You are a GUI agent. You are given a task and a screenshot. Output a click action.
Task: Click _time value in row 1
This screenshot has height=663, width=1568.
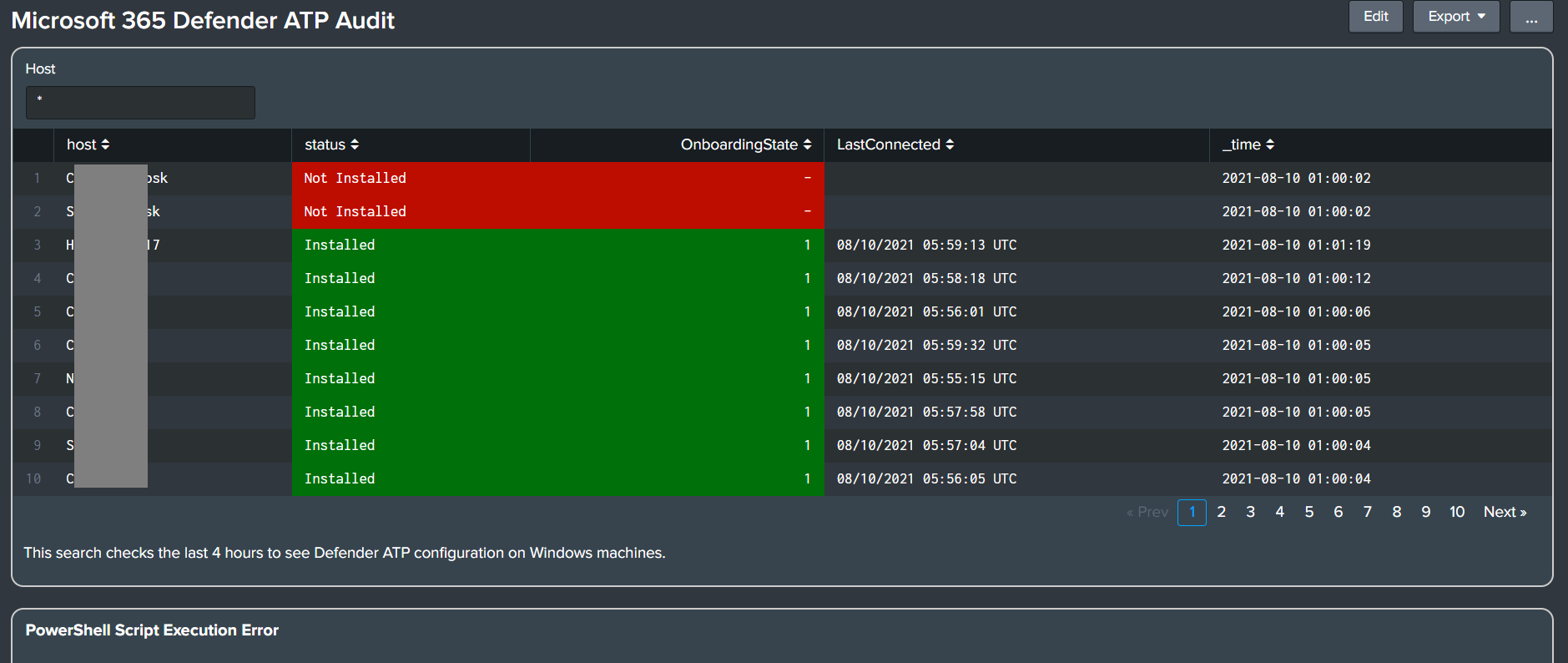tap(1297, 178)
